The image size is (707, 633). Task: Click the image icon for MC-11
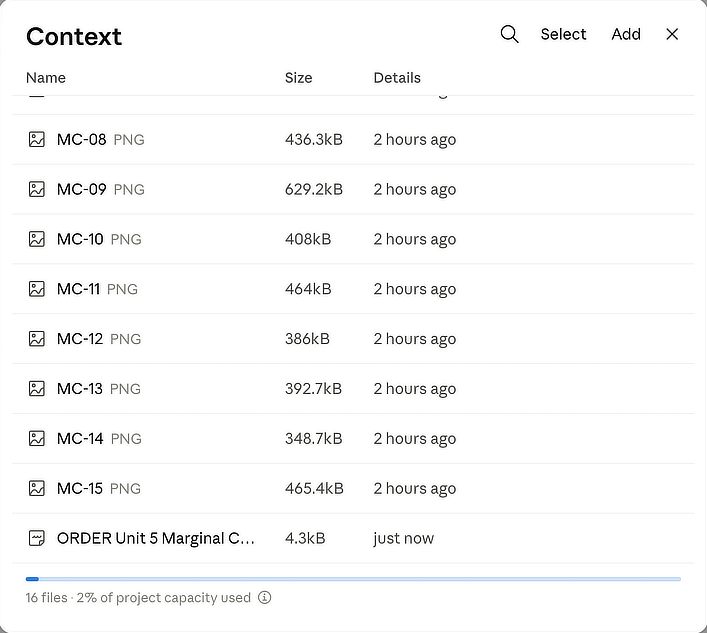(x=37, y=289)
